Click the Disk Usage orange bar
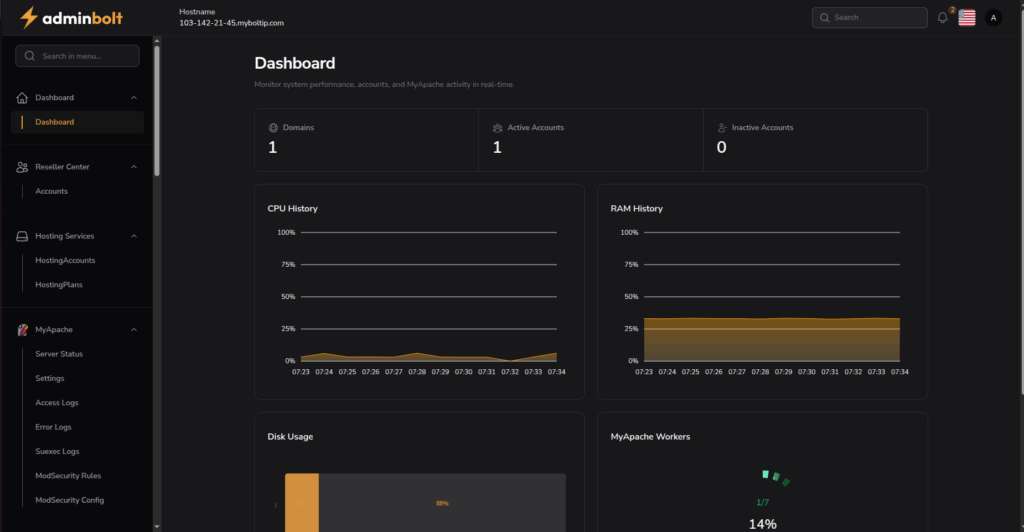 [302, 503]
